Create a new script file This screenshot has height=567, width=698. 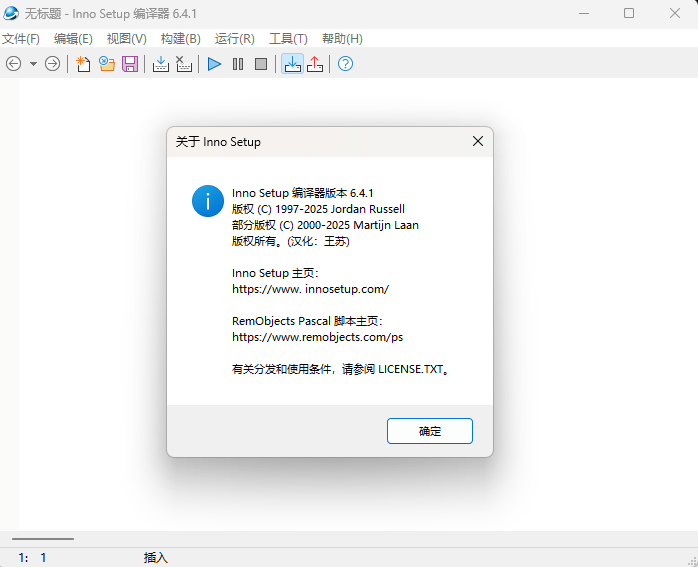pos(83,64)
